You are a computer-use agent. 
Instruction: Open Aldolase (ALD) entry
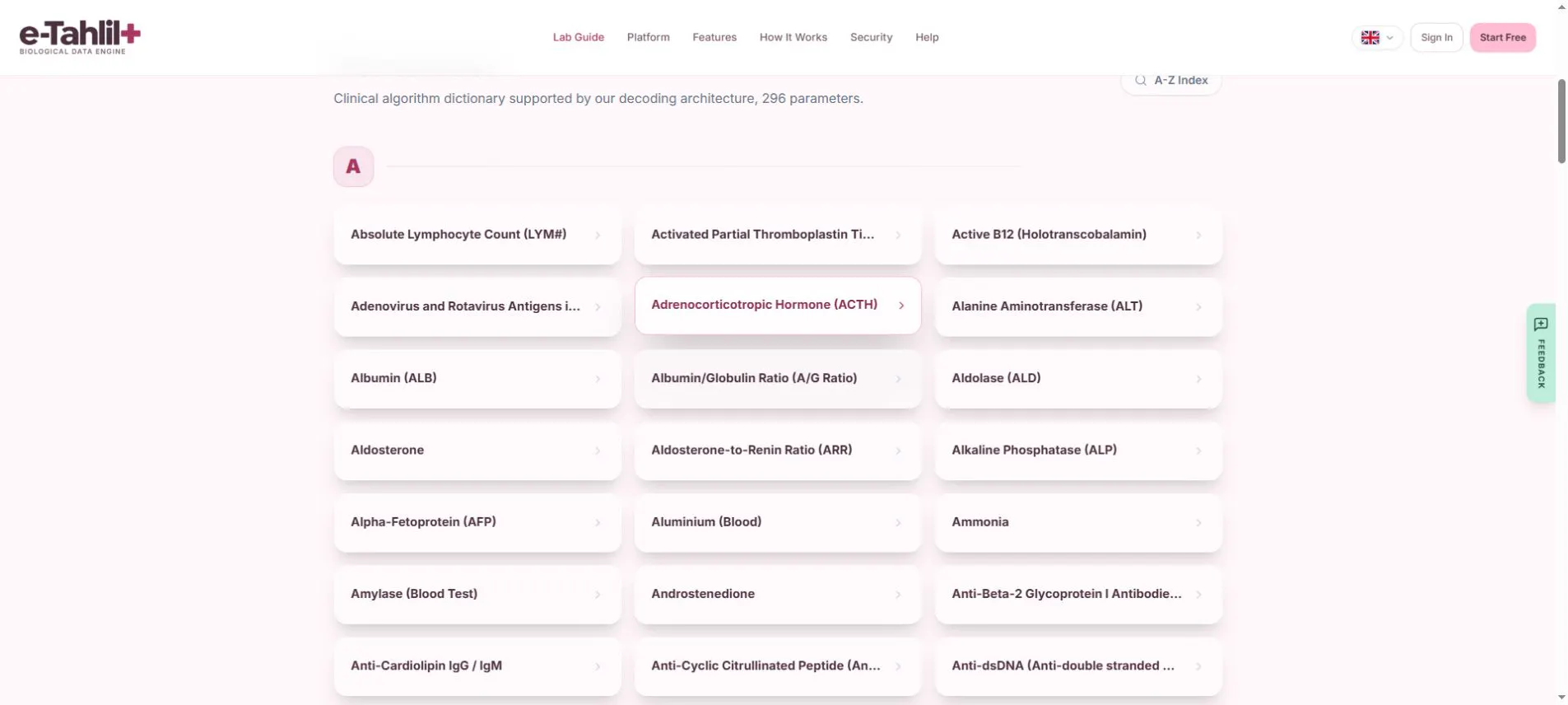(x=1078, y=379)
